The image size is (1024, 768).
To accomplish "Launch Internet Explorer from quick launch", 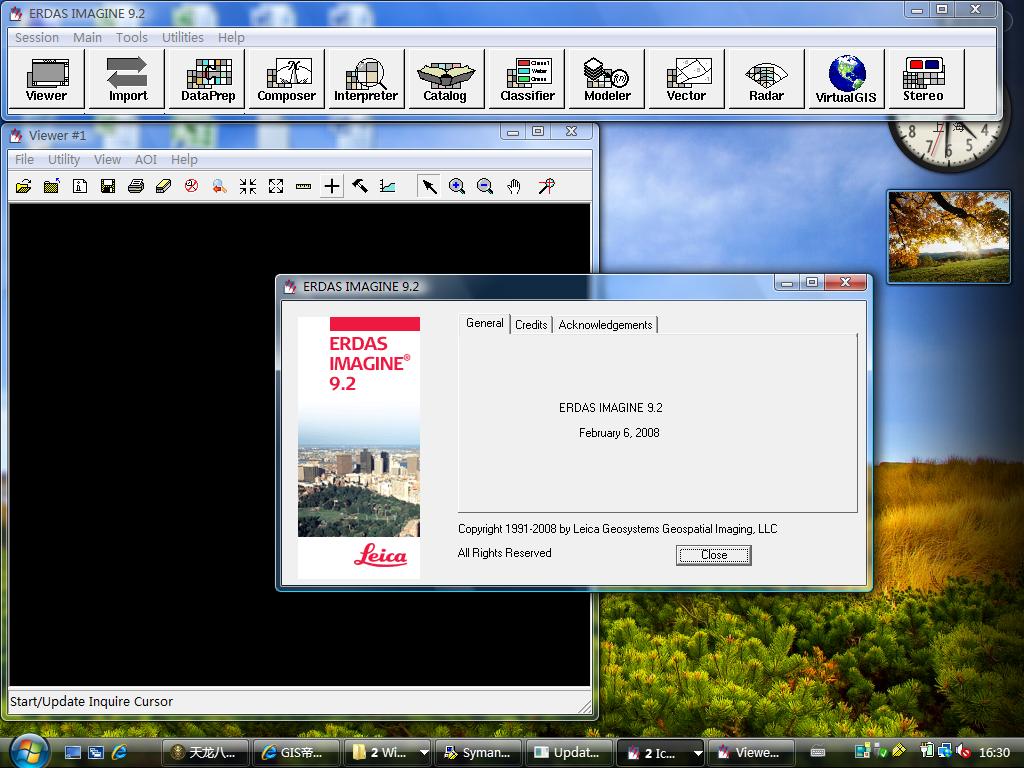I will coord(120,752).
